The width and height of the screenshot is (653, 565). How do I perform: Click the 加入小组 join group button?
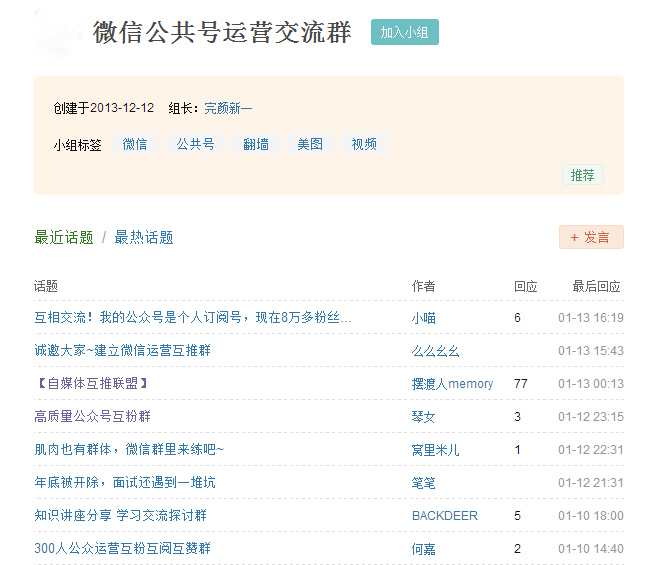pos(404,32)
